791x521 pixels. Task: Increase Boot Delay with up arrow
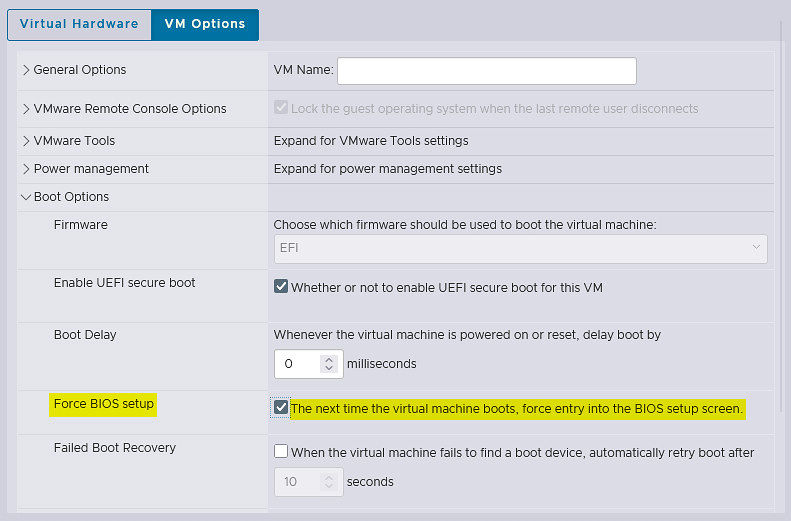click(x=329, y=359)
